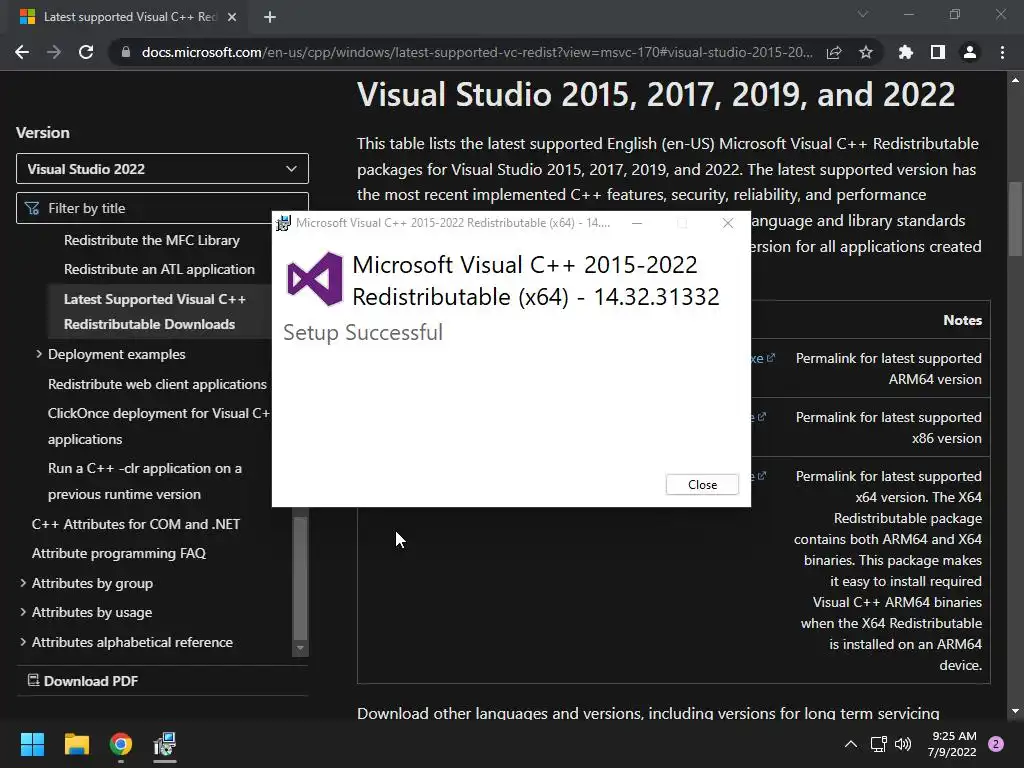Expand the Attributes by group section
1024x768 pixels.
[23, 583]
